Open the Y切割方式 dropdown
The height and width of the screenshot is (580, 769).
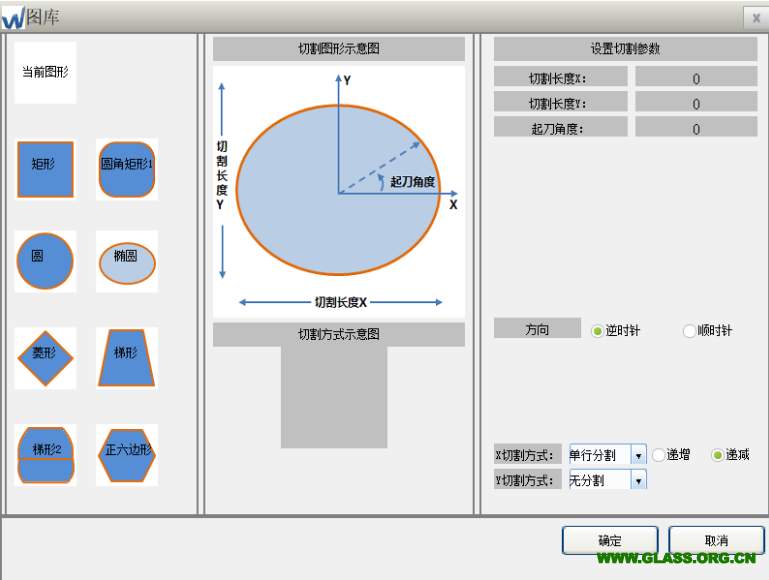click(638, 480)
